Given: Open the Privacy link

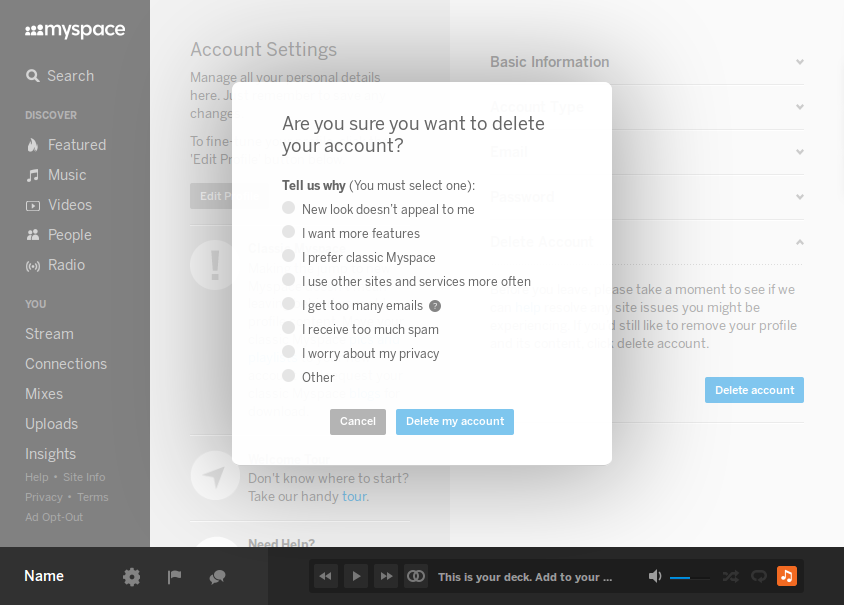Looking at the screenshot, I should 44,497.
